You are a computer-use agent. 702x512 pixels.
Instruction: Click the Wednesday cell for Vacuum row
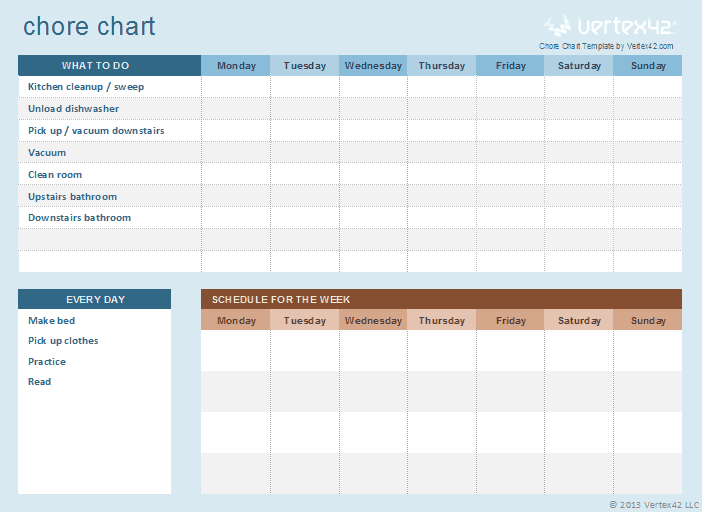pos(373,153)
